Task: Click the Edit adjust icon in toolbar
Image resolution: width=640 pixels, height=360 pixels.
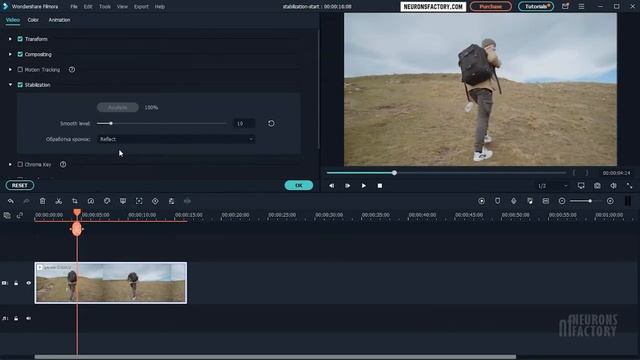Action: [171, 201]
